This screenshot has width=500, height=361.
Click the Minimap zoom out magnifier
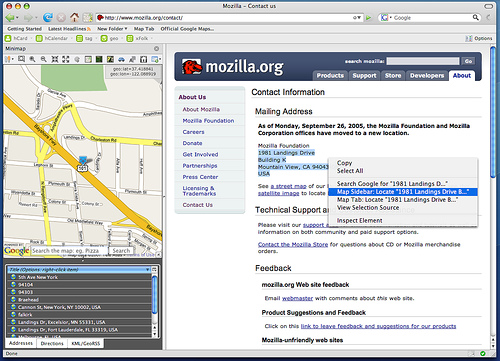[44, 59]
